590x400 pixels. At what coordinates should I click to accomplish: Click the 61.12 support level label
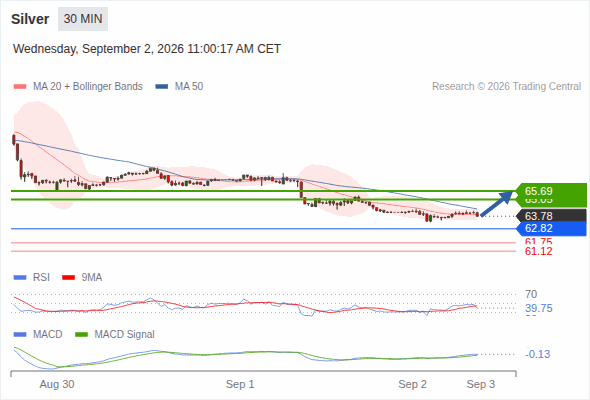point(538,251)
